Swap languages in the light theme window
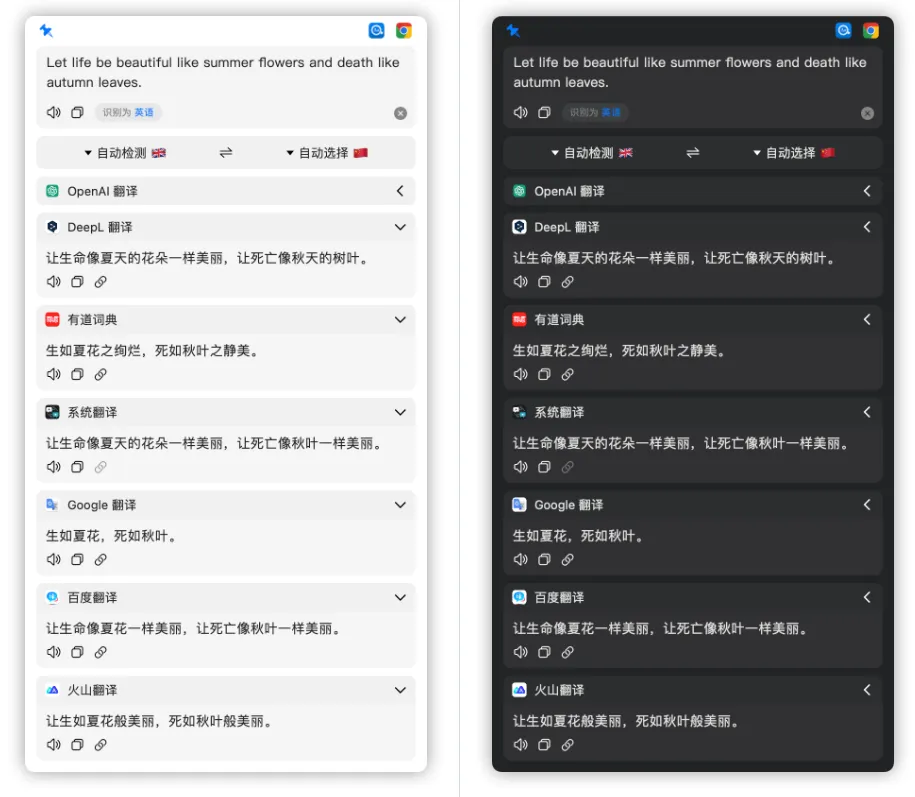The image size is (915, 797). click(x=226, y=153)
